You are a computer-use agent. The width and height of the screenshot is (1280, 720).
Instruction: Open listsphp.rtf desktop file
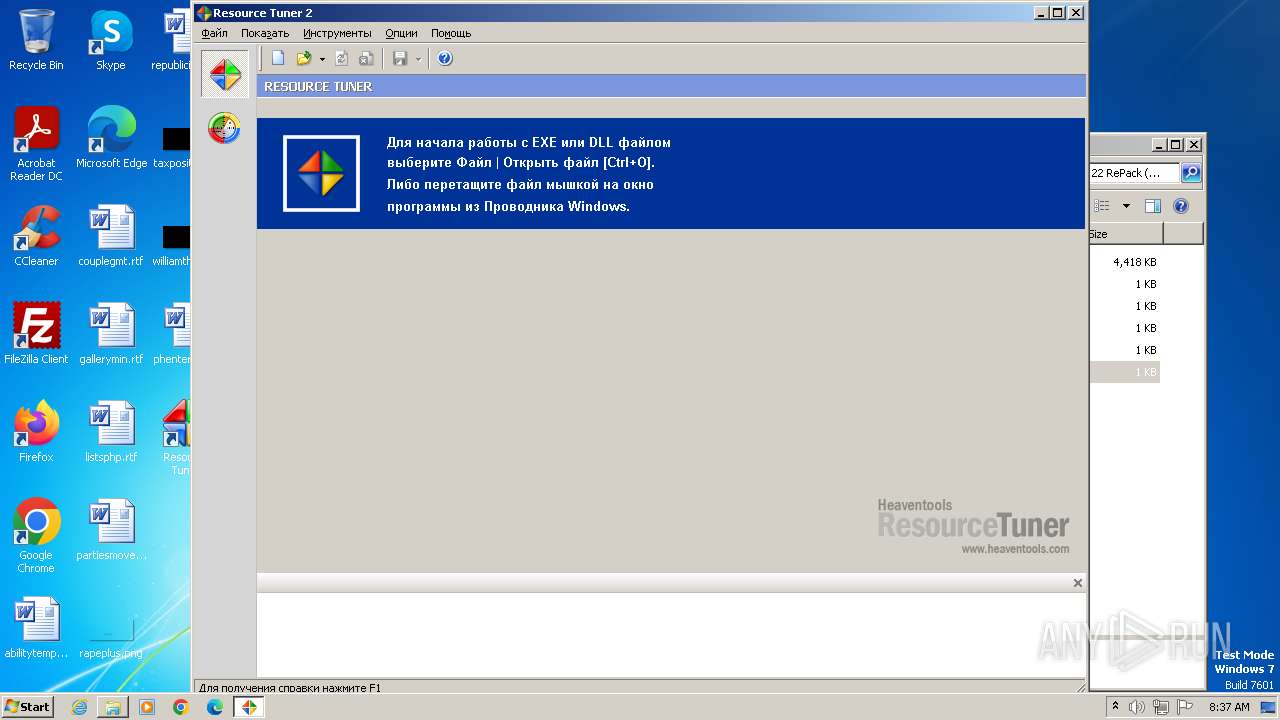pos(111,432)
